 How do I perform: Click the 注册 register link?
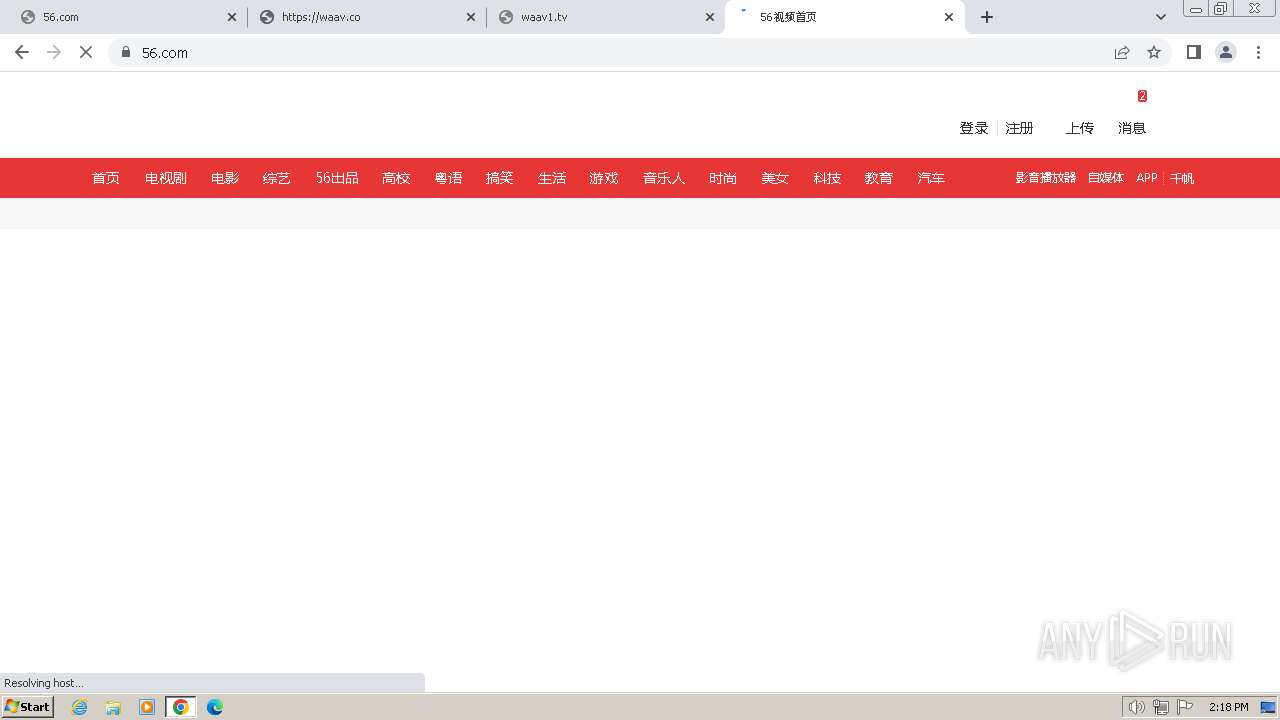[x=1020, y=128]
